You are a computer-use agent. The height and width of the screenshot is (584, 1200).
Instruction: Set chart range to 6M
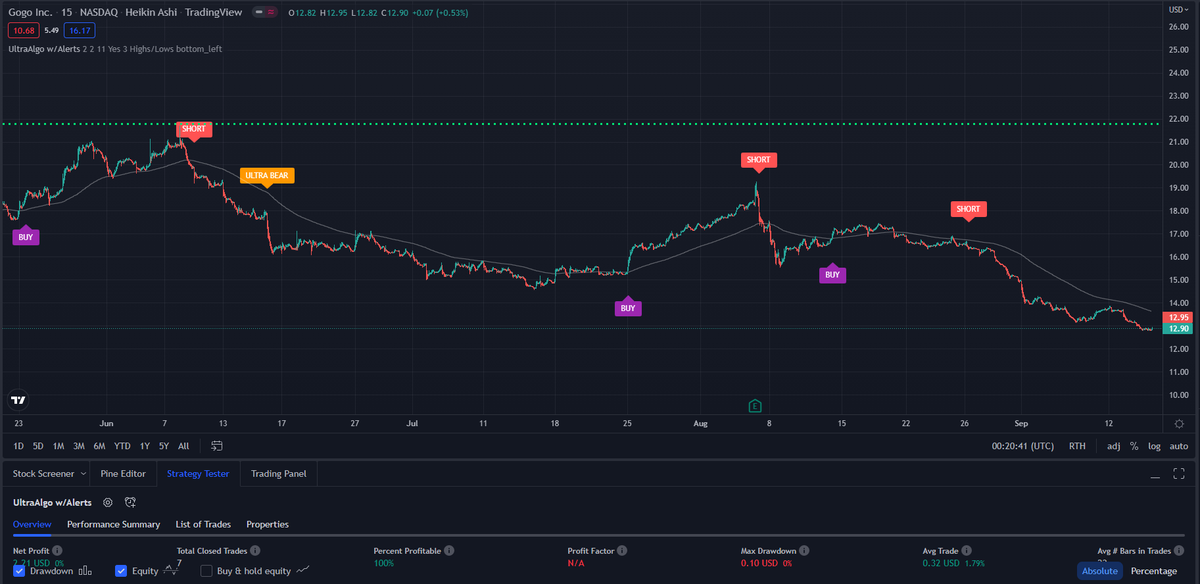pyautogui.click(x=99, y=446)
